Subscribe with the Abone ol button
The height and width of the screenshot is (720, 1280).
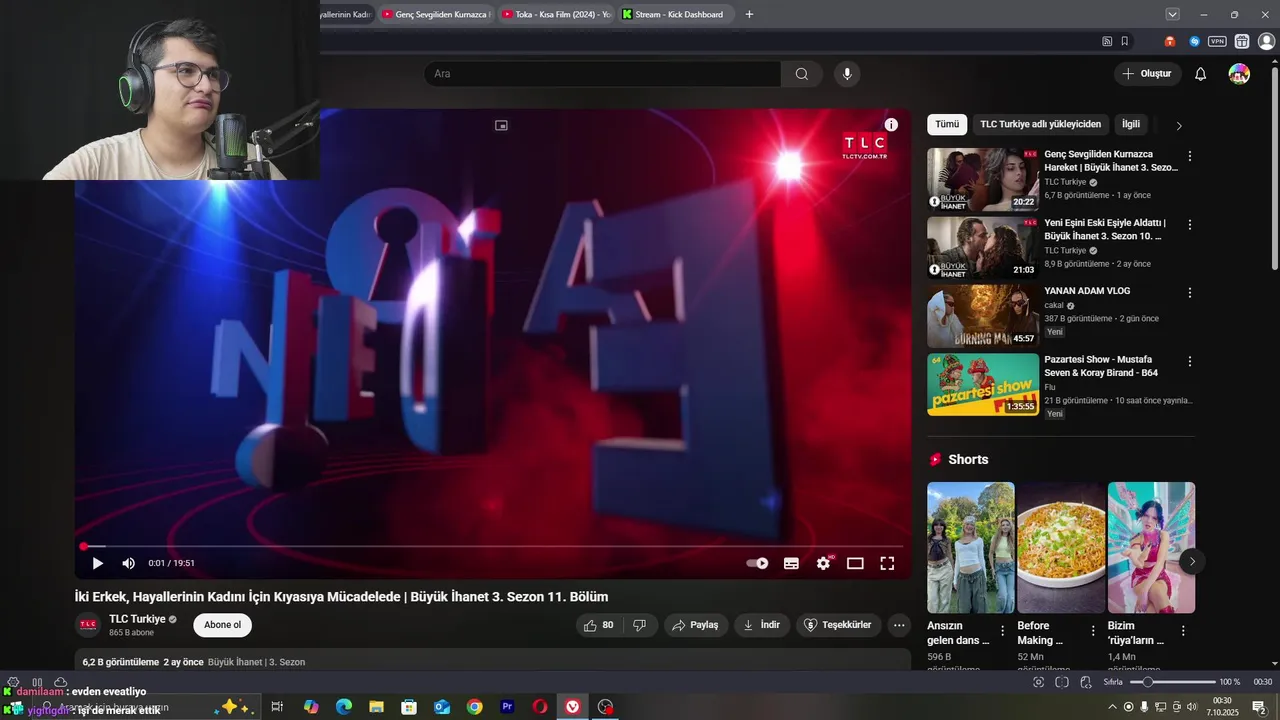[222, 625]
